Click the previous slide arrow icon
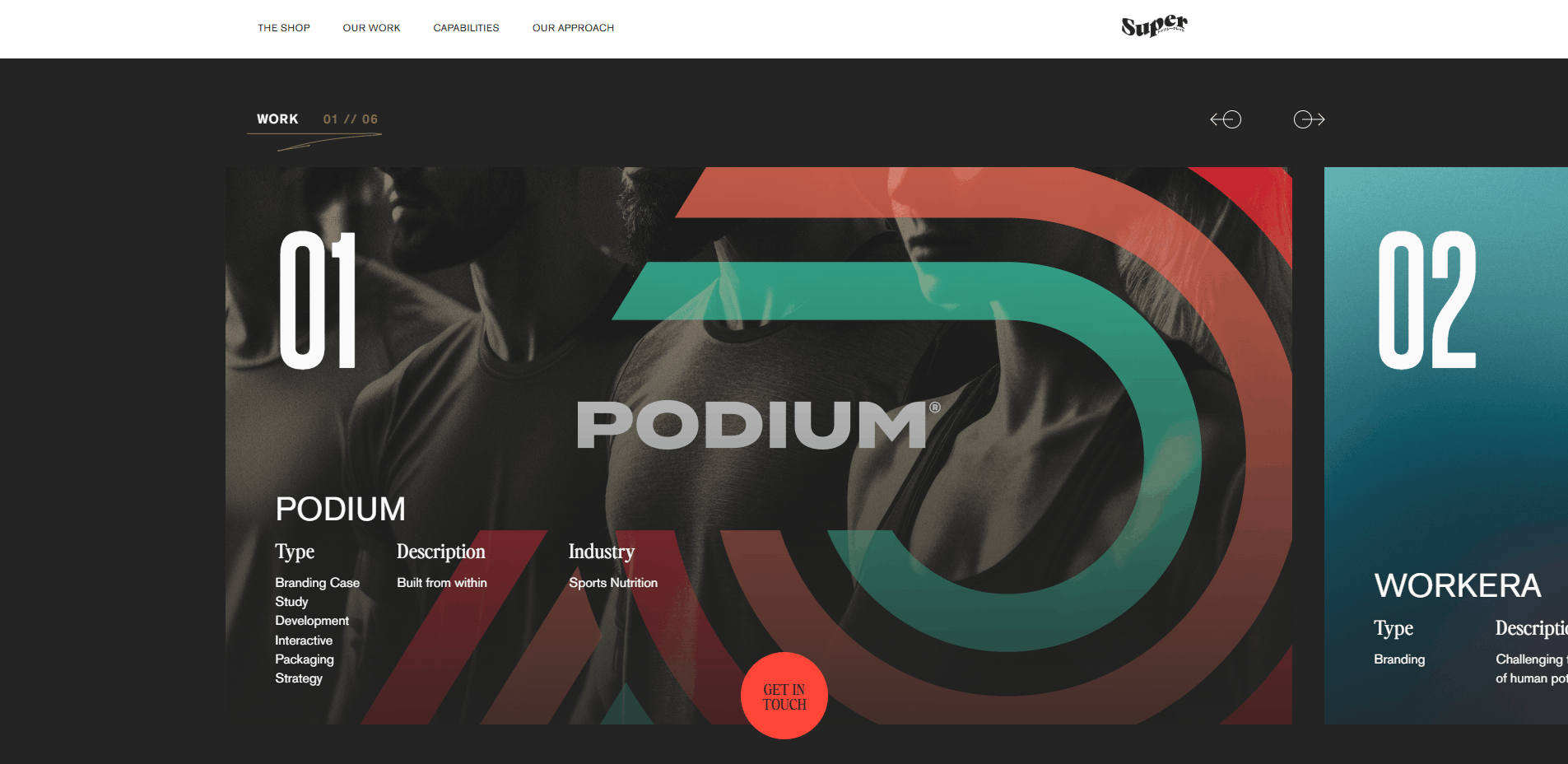This screenshot has width=1568, height=764. [1226, 119]
